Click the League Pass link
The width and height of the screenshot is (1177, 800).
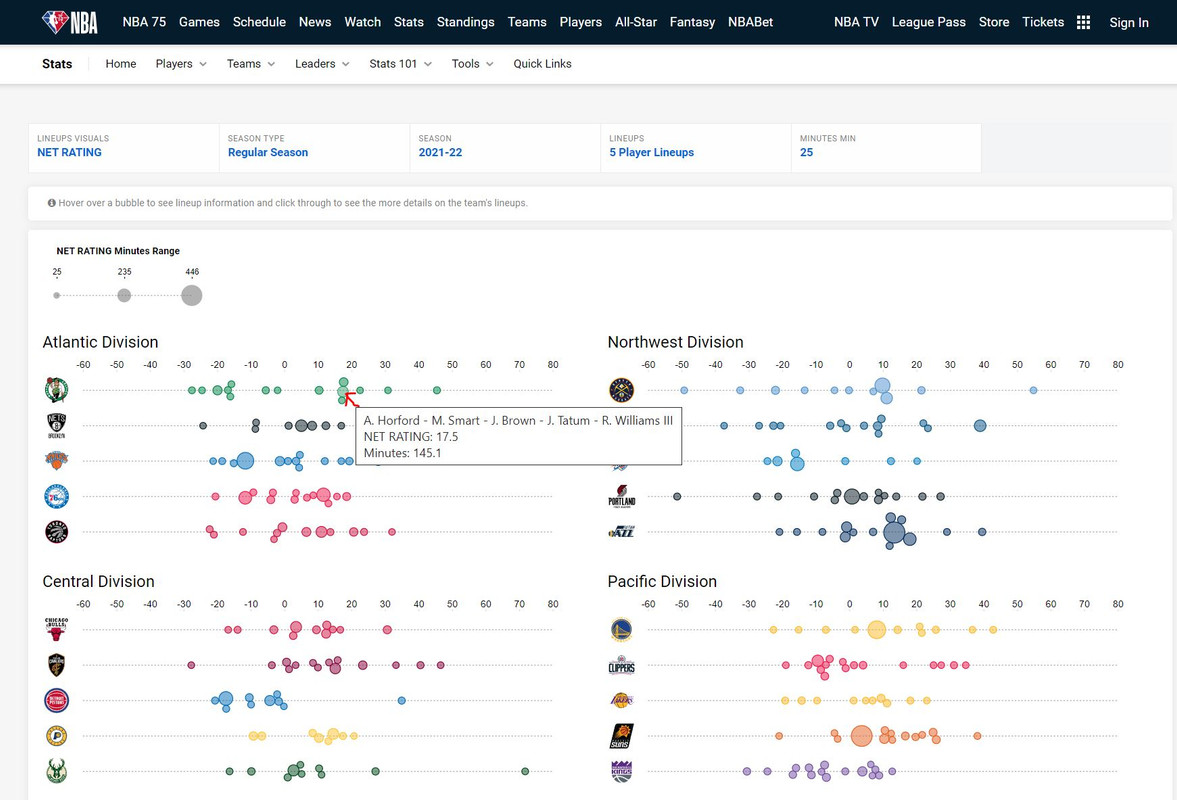click(x=929, y=23)
